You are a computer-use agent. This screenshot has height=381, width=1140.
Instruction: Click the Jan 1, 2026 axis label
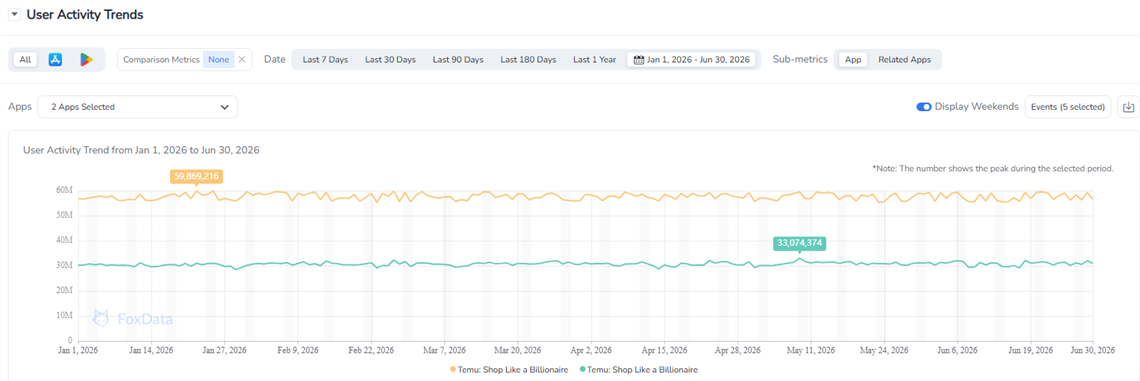(x=78, y=350)
